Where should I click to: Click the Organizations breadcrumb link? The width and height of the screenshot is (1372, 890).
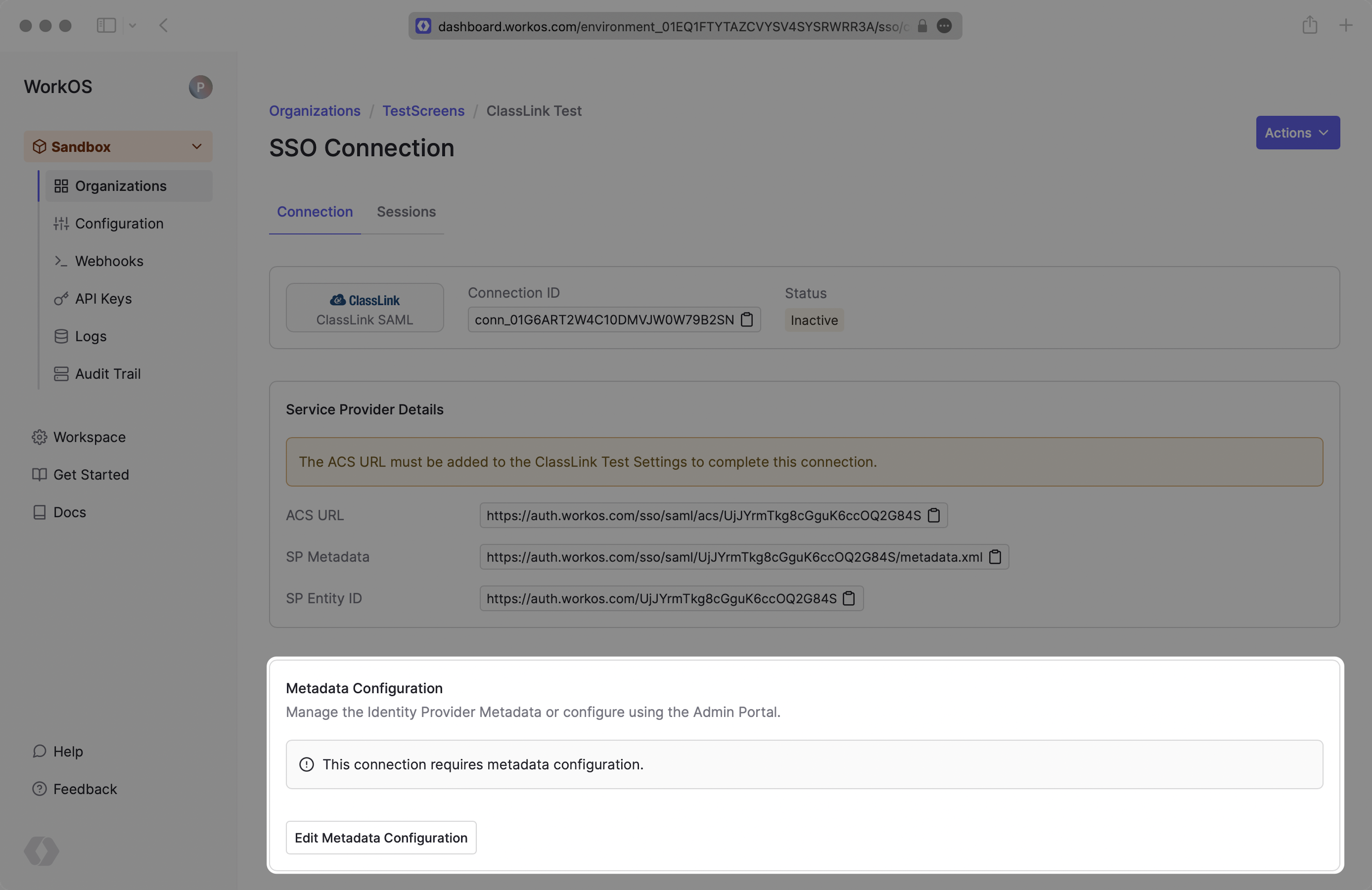[314, 111]
